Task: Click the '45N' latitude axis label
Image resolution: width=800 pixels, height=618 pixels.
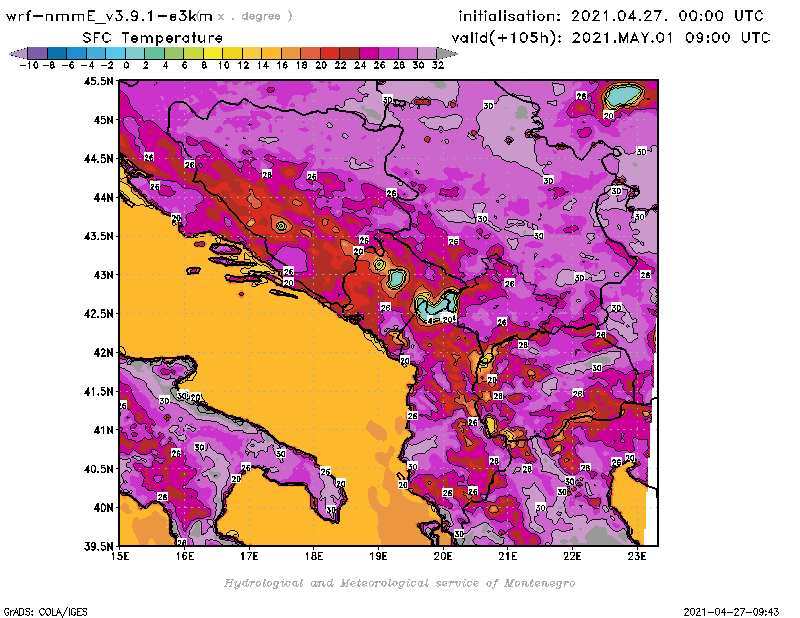Action: (x=103, y=120)
